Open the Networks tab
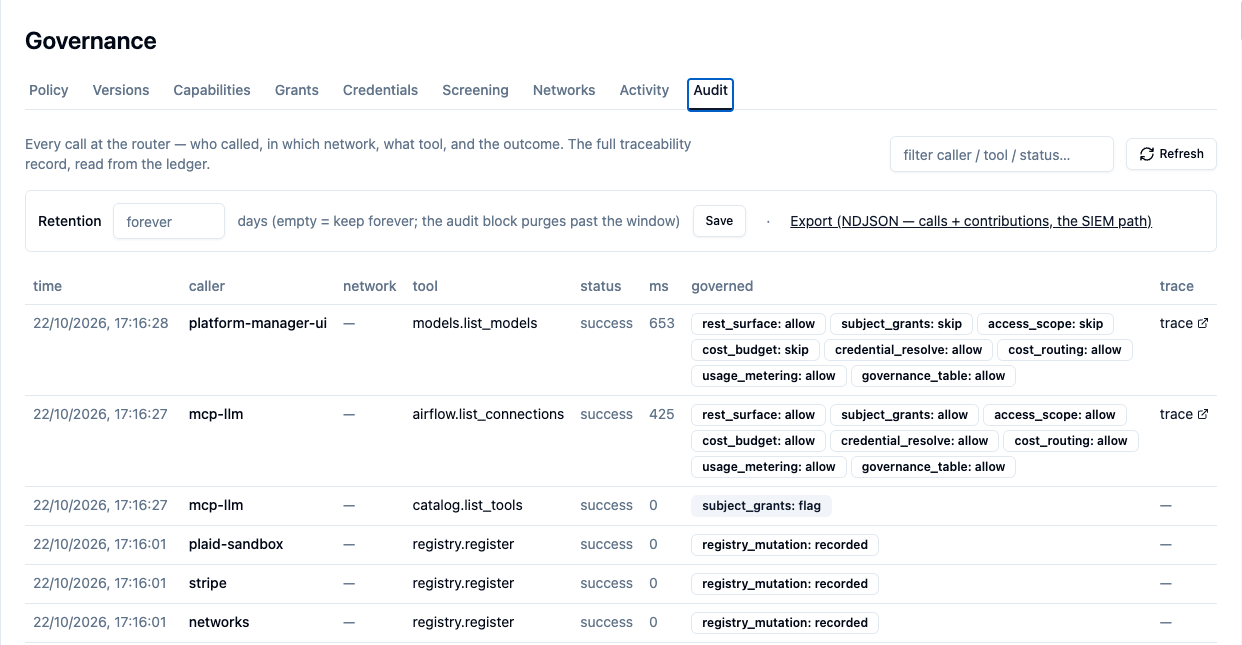 (x=564, y=90)
